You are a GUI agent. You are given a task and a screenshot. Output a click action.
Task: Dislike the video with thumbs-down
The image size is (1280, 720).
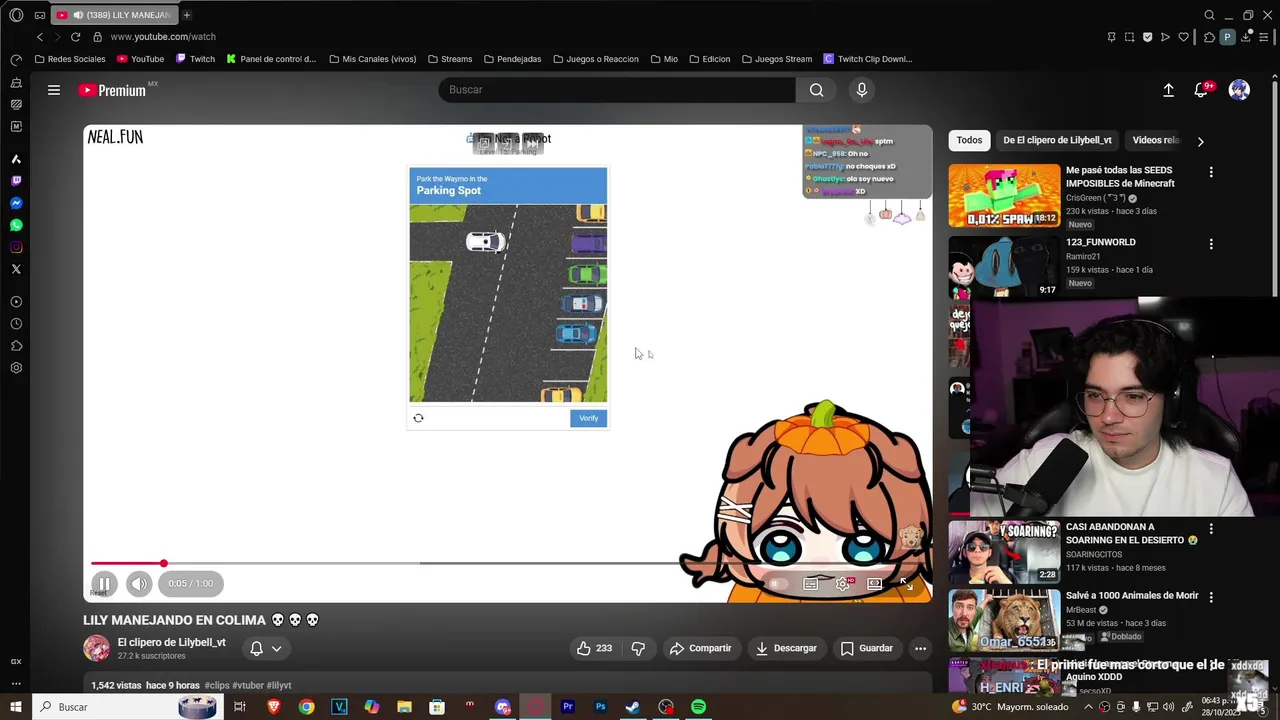pos(638,648)
